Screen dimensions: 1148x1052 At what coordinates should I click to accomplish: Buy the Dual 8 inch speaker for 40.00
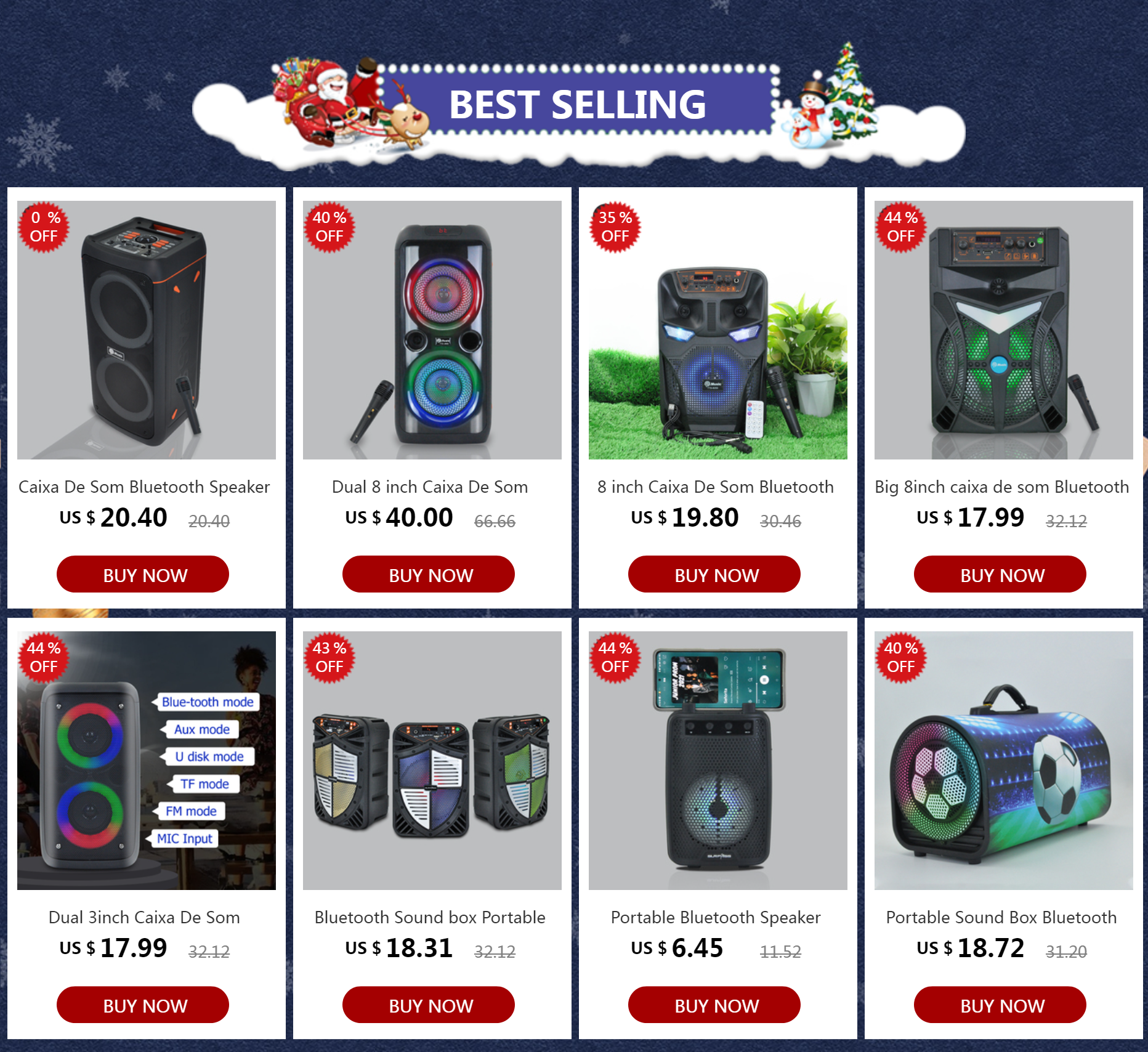pos(429,574)
